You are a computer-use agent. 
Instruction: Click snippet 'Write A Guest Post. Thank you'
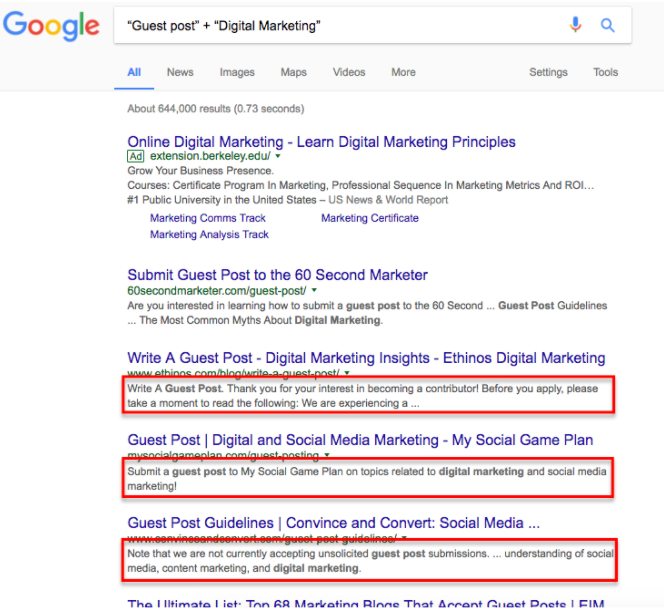tap(363, 396)
